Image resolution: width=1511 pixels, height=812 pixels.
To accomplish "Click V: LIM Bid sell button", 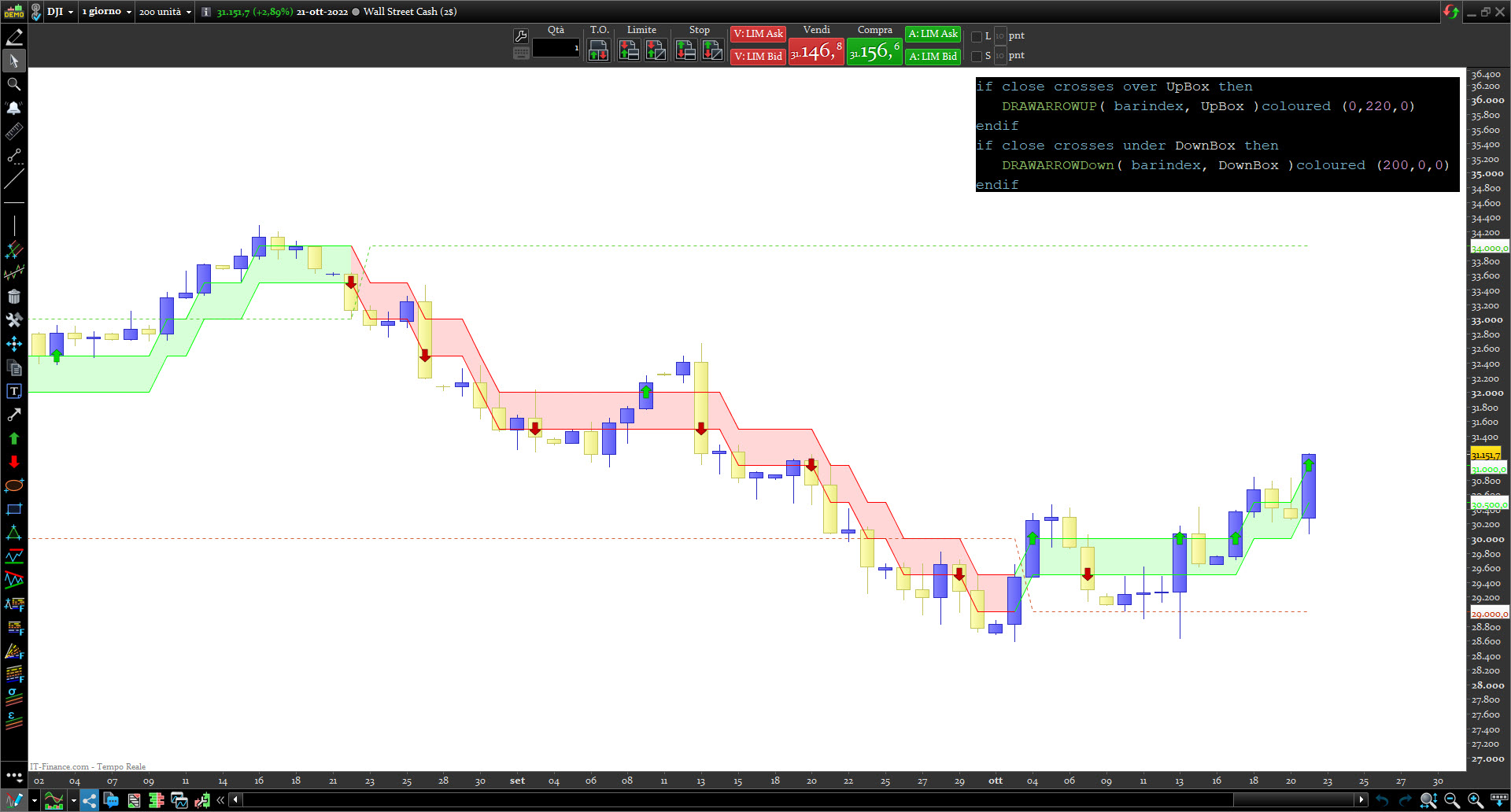I will click(759, 57).
